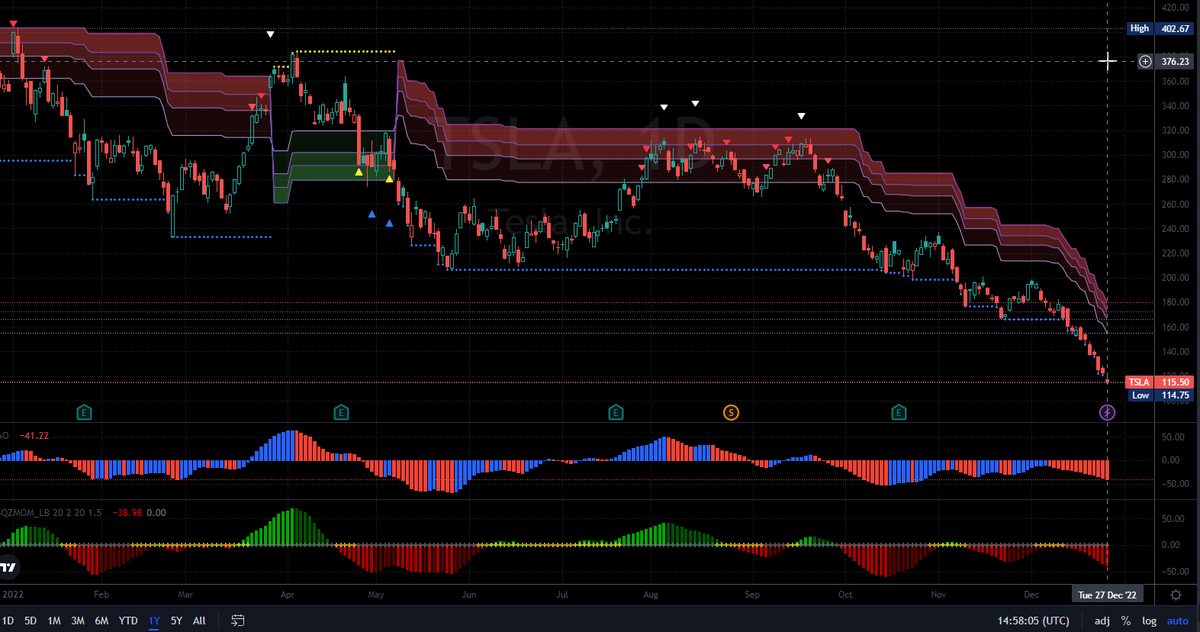The image size is (1200, 632).
Task: Click the purple lightning event marker
Action: pos(1107,411)
